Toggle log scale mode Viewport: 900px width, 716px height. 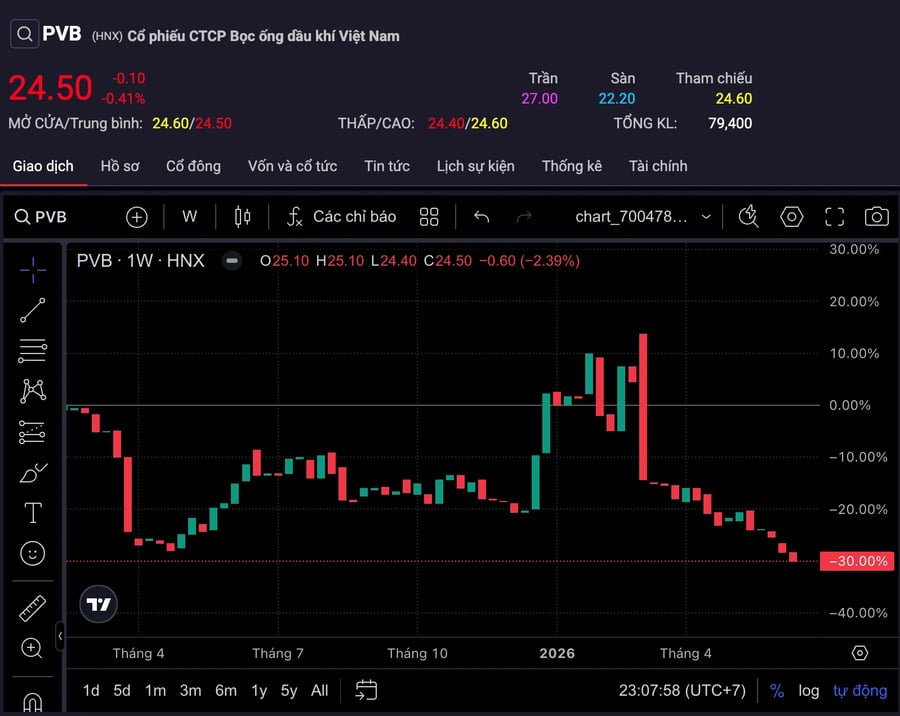click(x=809, y=691)
